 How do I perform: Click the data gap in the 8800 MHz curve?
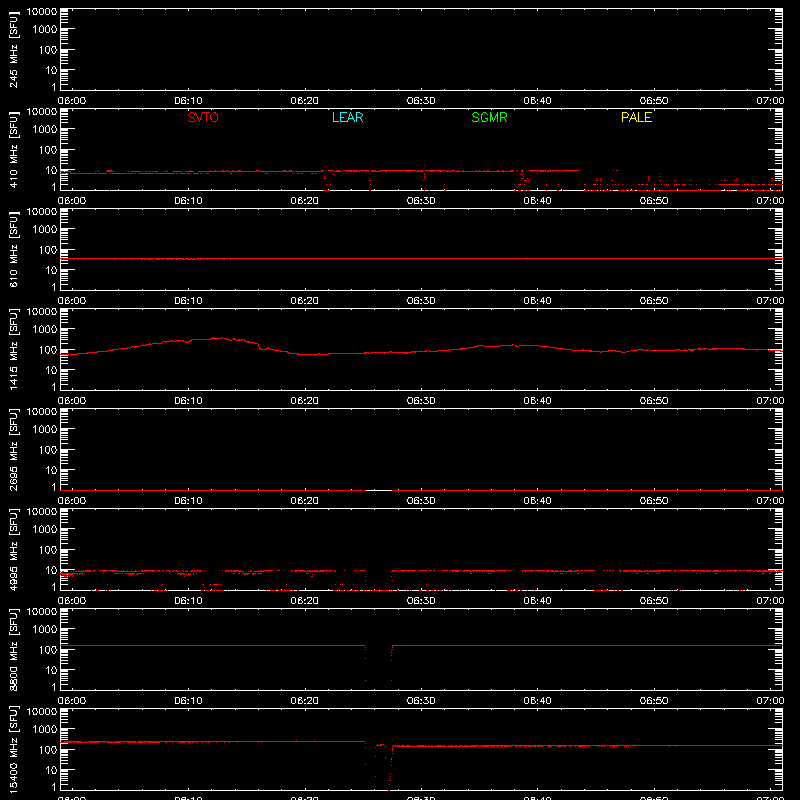(379, 663)
